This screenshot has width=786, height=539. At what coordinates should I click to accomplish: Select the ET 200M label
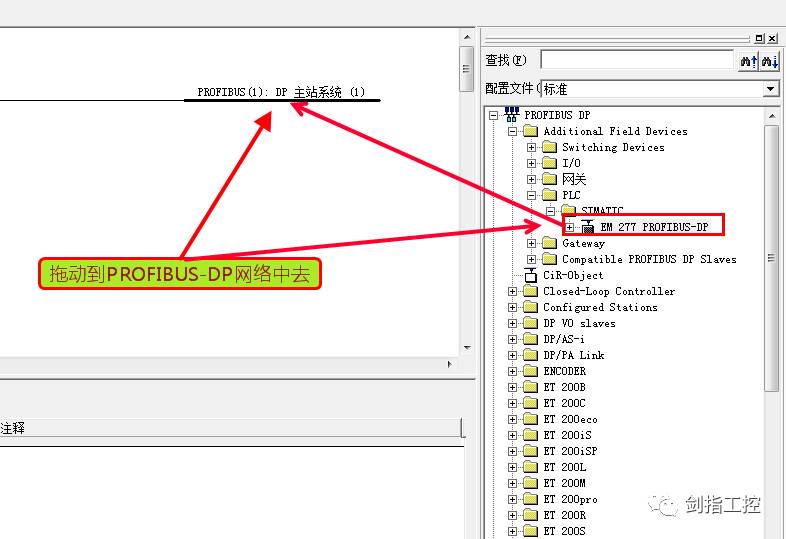click(564, 483)
